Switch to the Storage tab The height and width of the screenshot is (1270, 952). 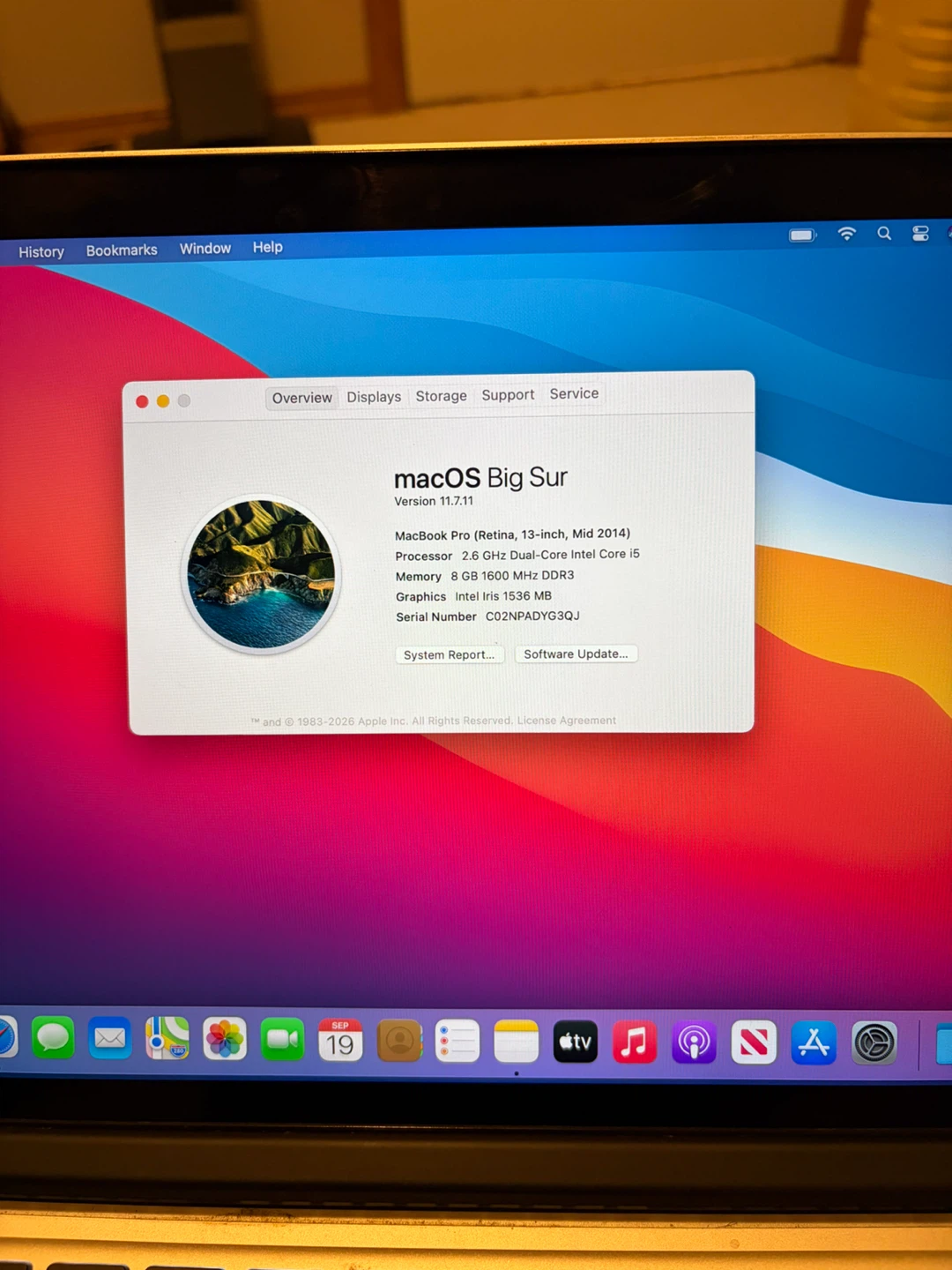point(442,396)
